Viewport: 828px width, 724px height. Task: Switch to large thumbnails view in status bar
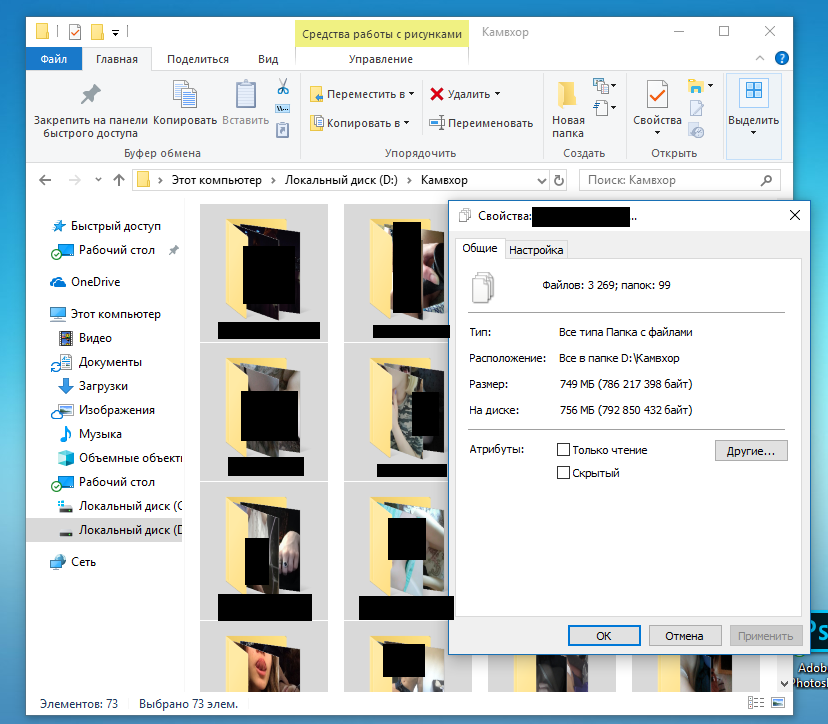tap(778, 702)
